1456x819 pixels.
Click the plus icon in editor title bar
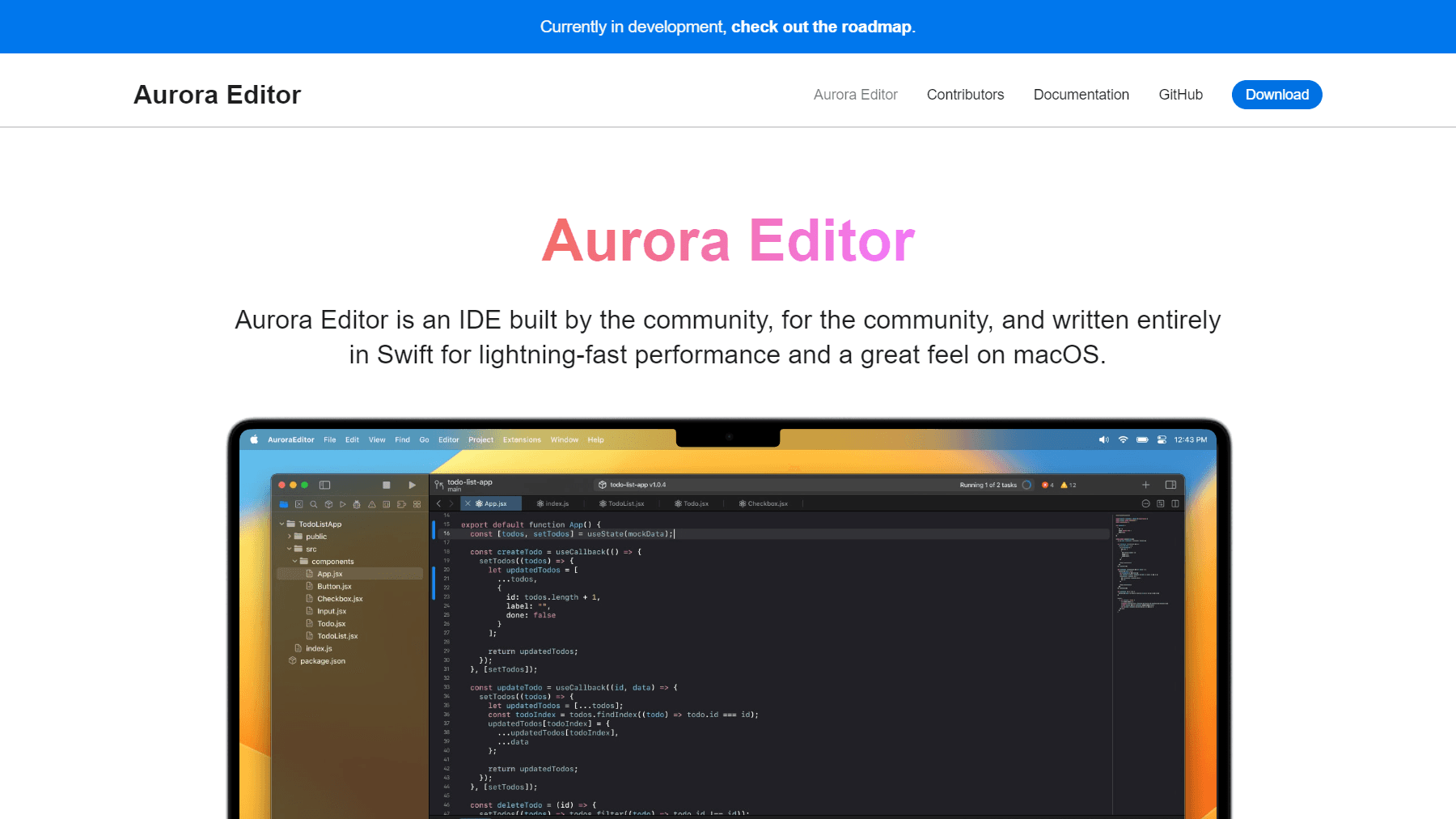pos(1145,485)
